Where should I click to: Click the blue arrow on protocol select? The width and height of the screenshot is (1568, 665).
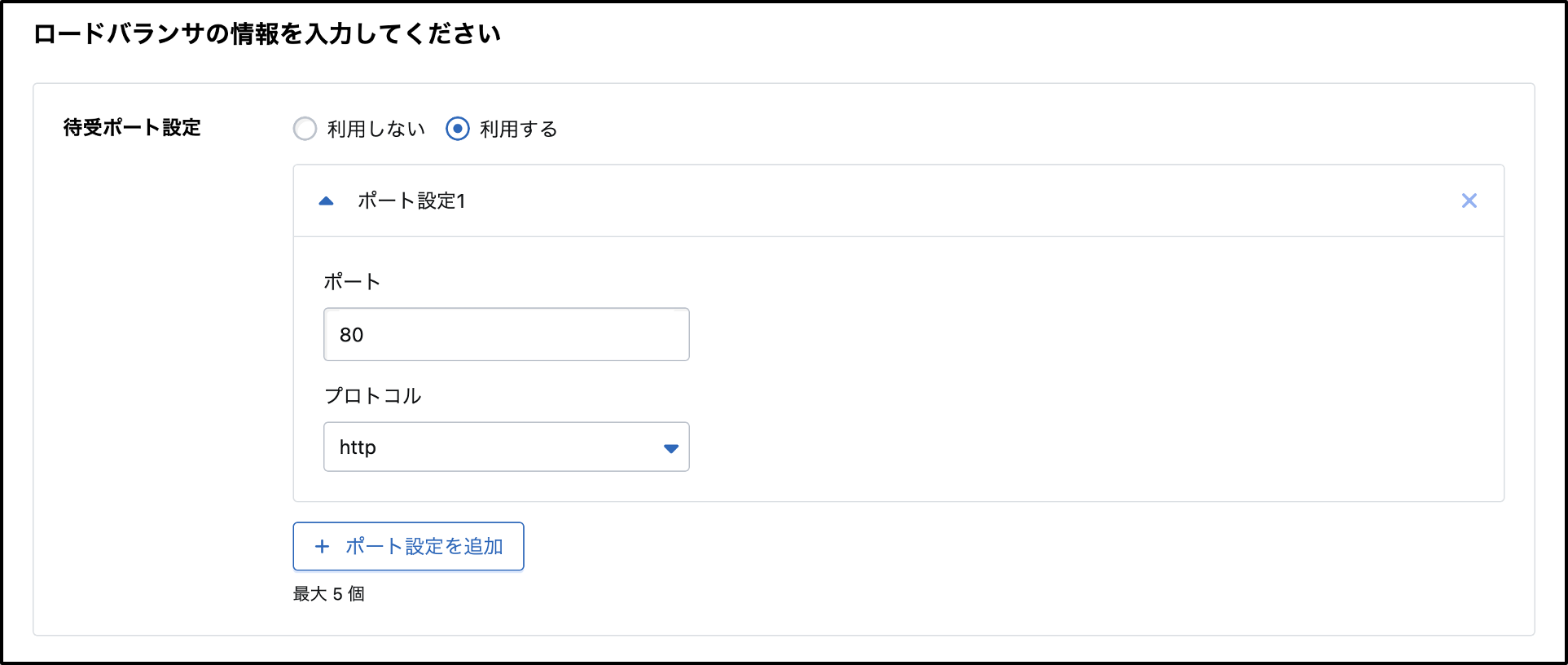click(670, 448)
